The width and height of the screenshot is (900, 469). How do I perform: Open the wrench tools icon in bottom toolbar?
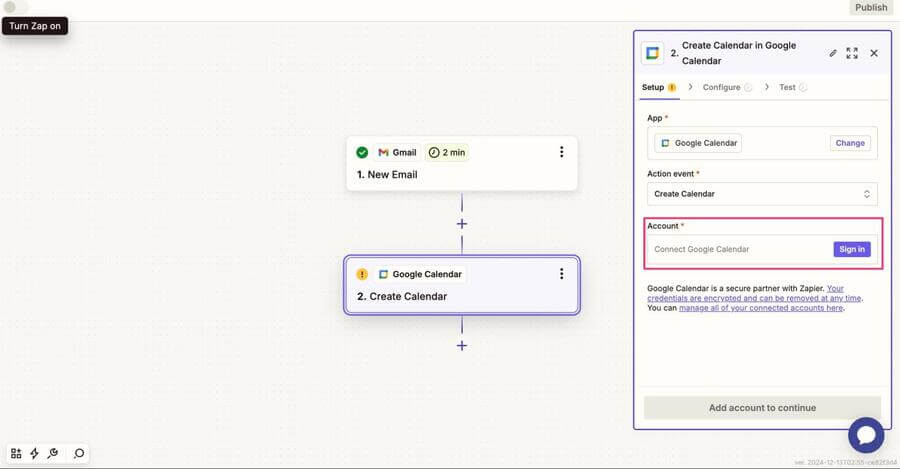(53, 454)
